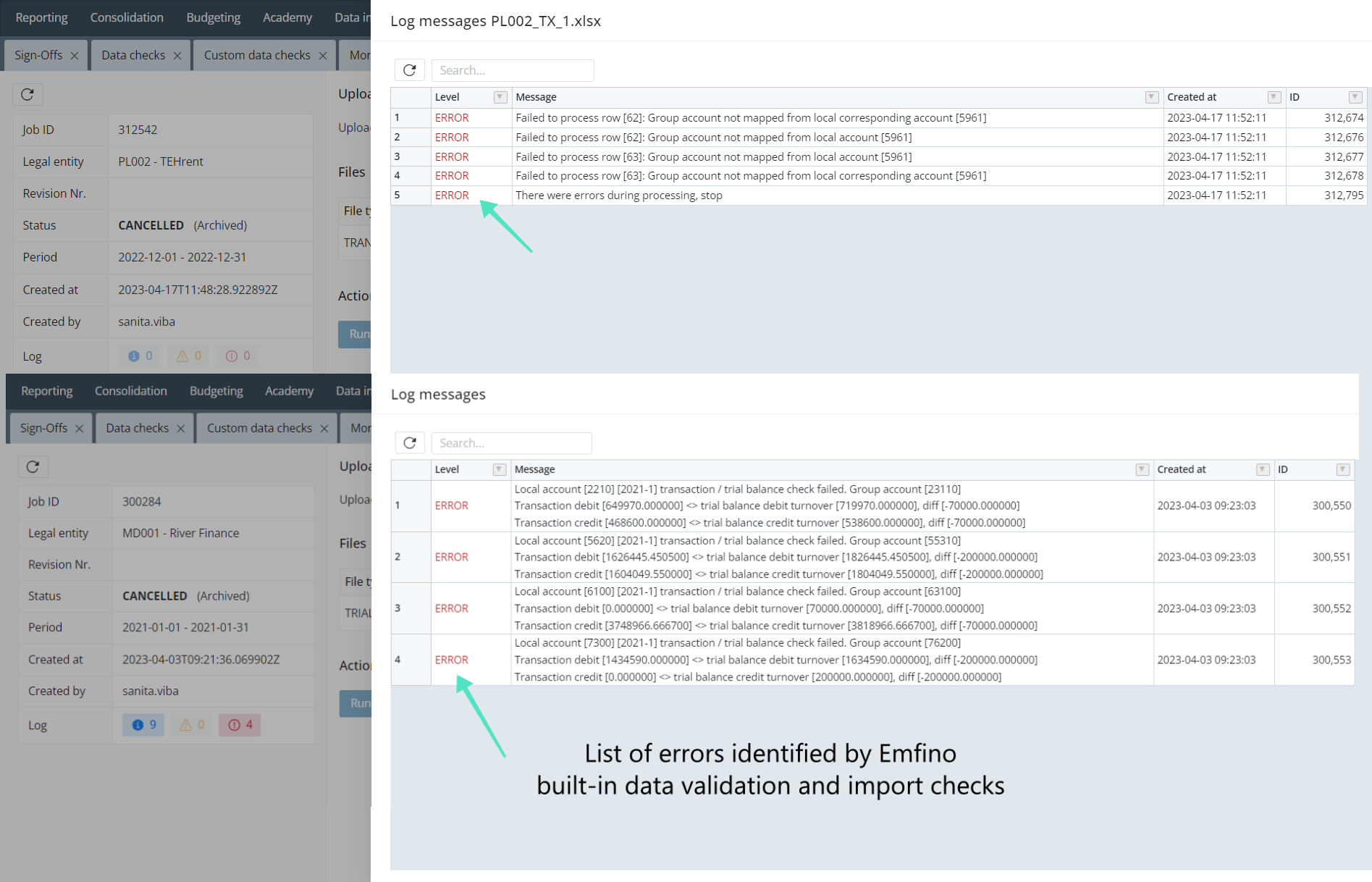This screenshot has height=882, width=1372.
Task: Open the info log badge showing 9
Action: [143, 724]
